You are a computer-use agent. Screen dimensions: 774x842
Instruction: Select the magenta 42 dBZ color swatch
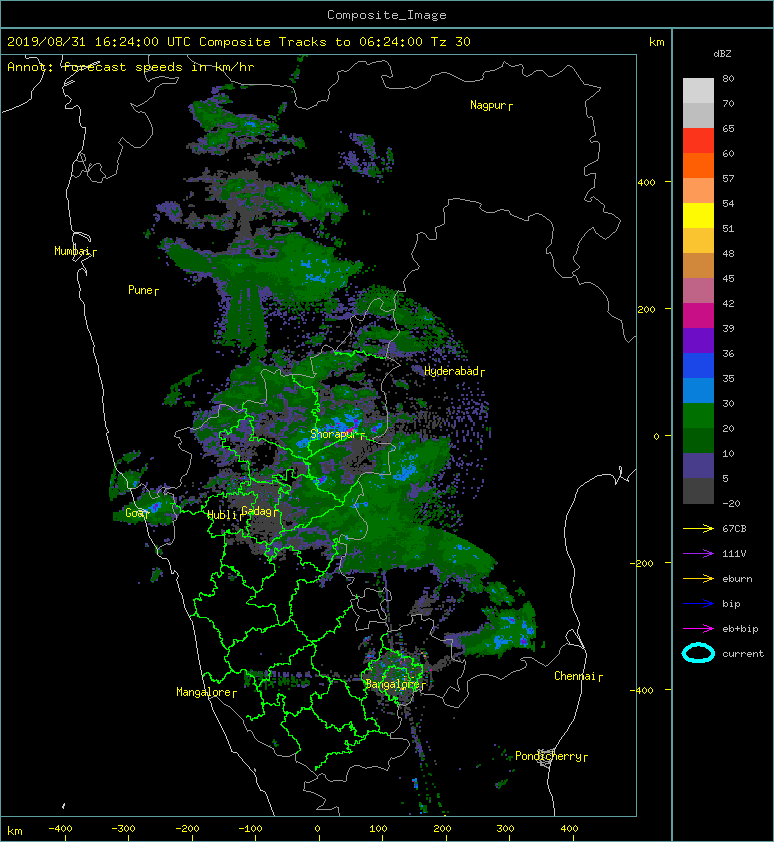698,315
